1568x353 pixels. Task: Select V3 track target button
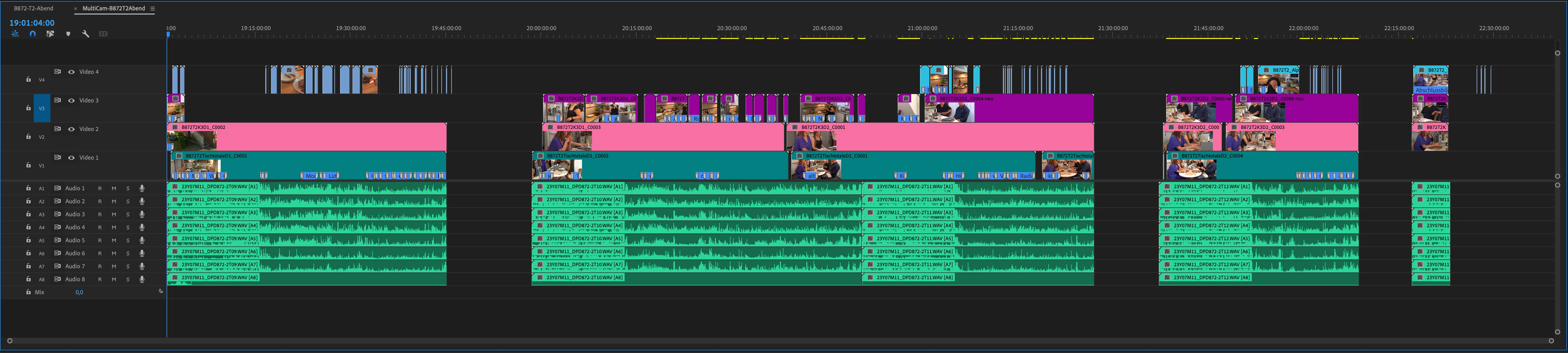(x=41, y=108)
